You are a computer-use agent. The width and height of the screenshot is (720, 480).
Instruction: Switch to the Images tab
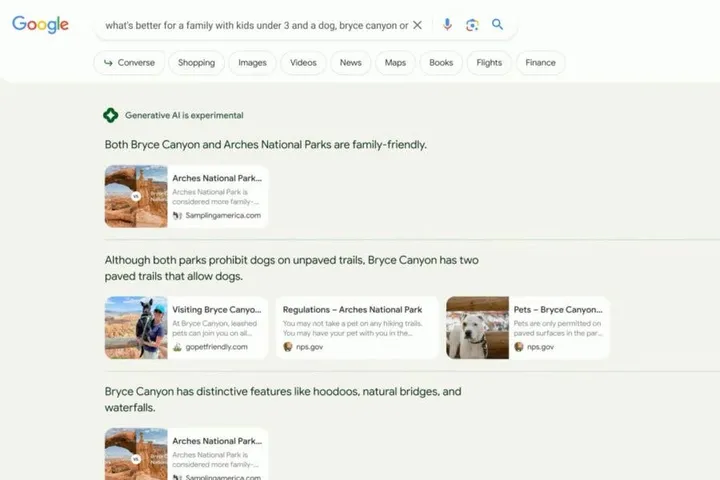[252, 63]
